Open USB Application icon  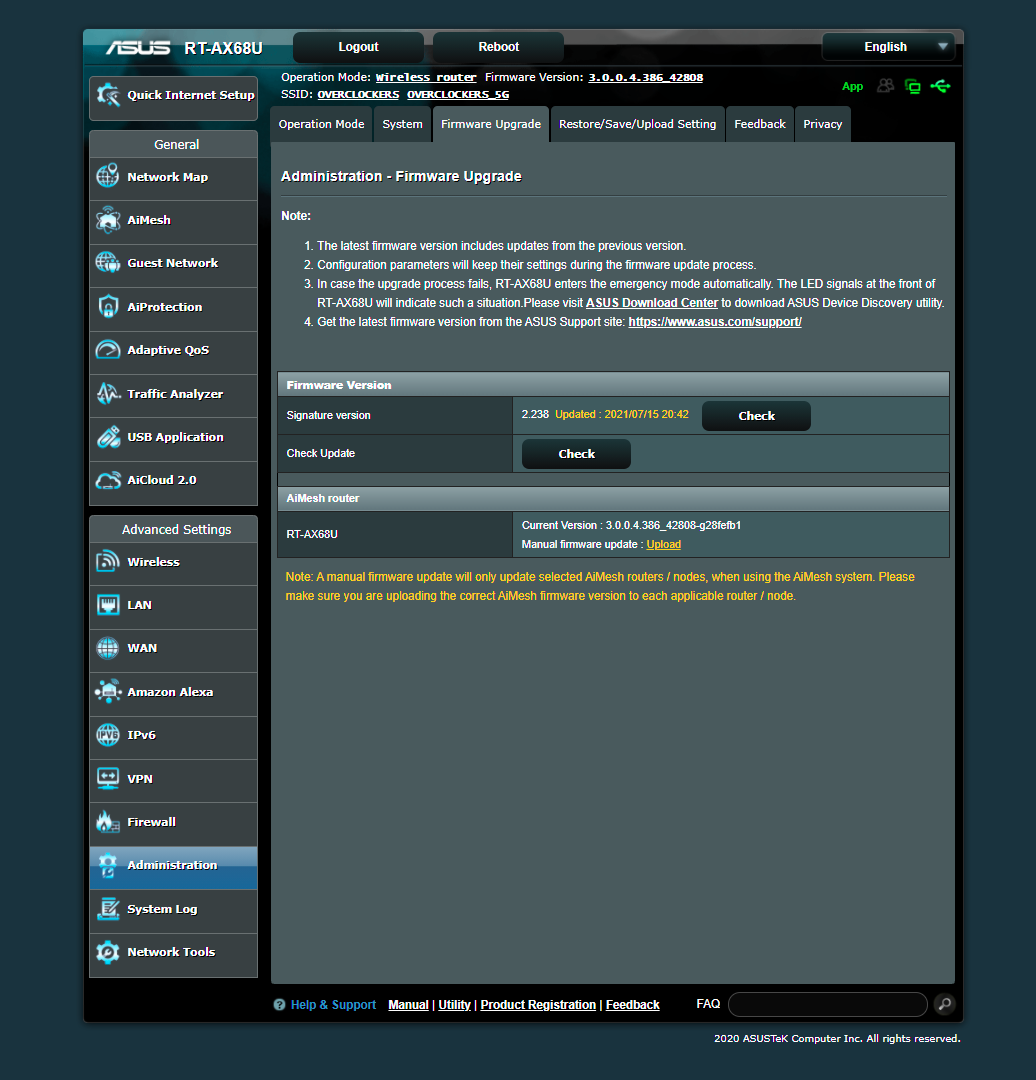click(x=107, y=437)
